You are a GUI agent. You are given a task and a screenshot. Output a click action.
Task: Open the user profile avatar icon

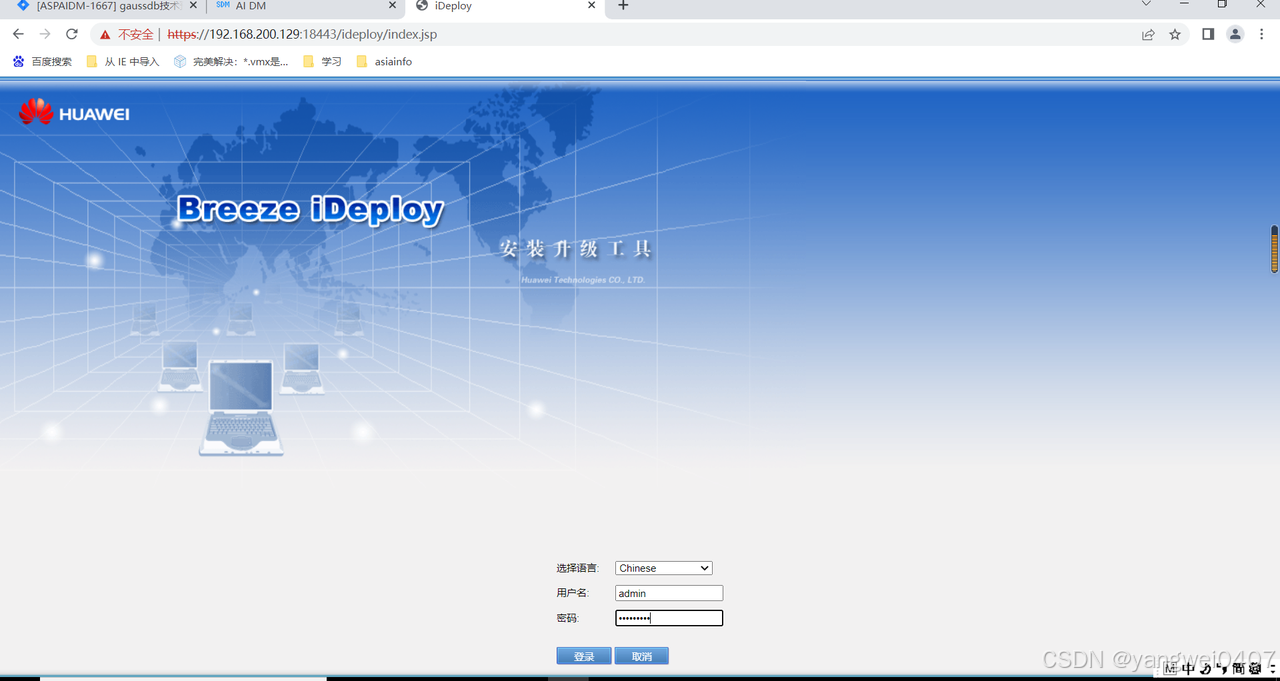click(1235, 34)
